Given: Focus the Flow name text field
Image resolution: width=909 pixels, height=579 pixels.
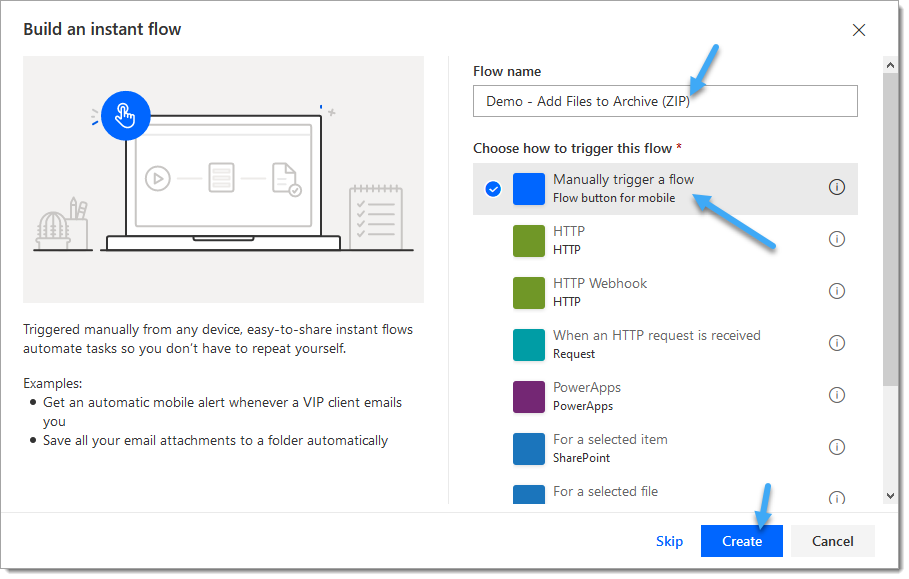Looking at the screenshot, I should (x=665, y=101).
